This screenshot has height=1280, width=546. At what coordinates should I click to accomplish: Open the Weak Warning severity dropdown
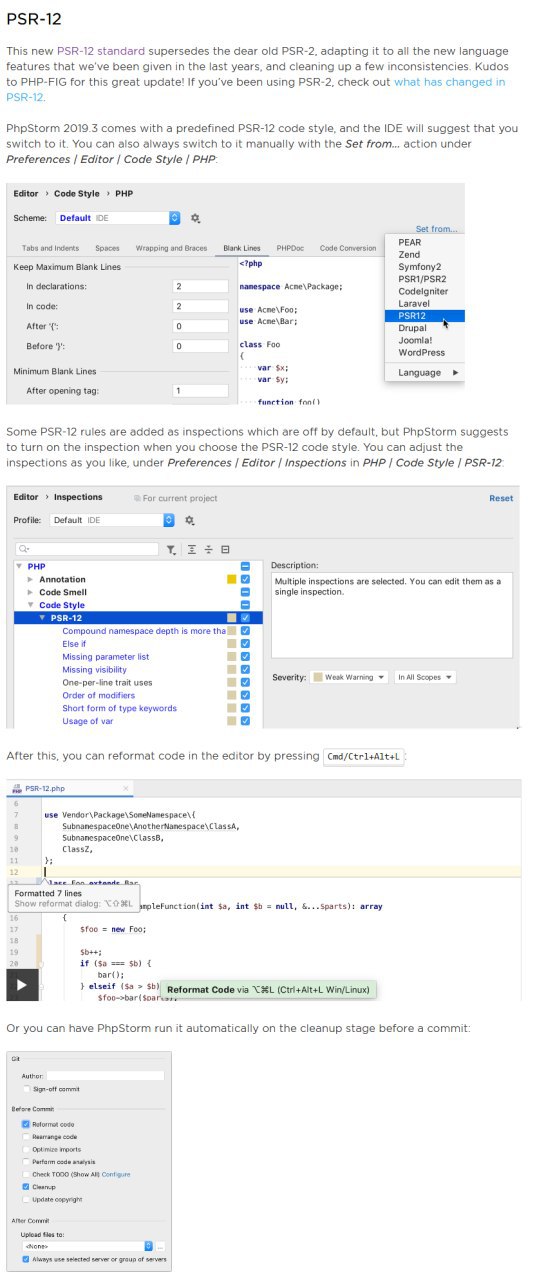(348, 677)
